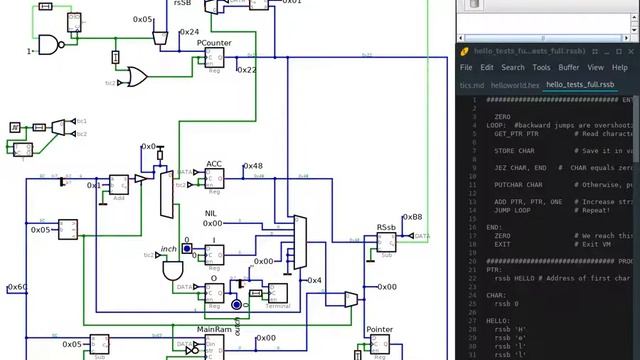Switch to the helloworld.hex tab
Viewport: 640px width, 360px height.
point(515,85)
